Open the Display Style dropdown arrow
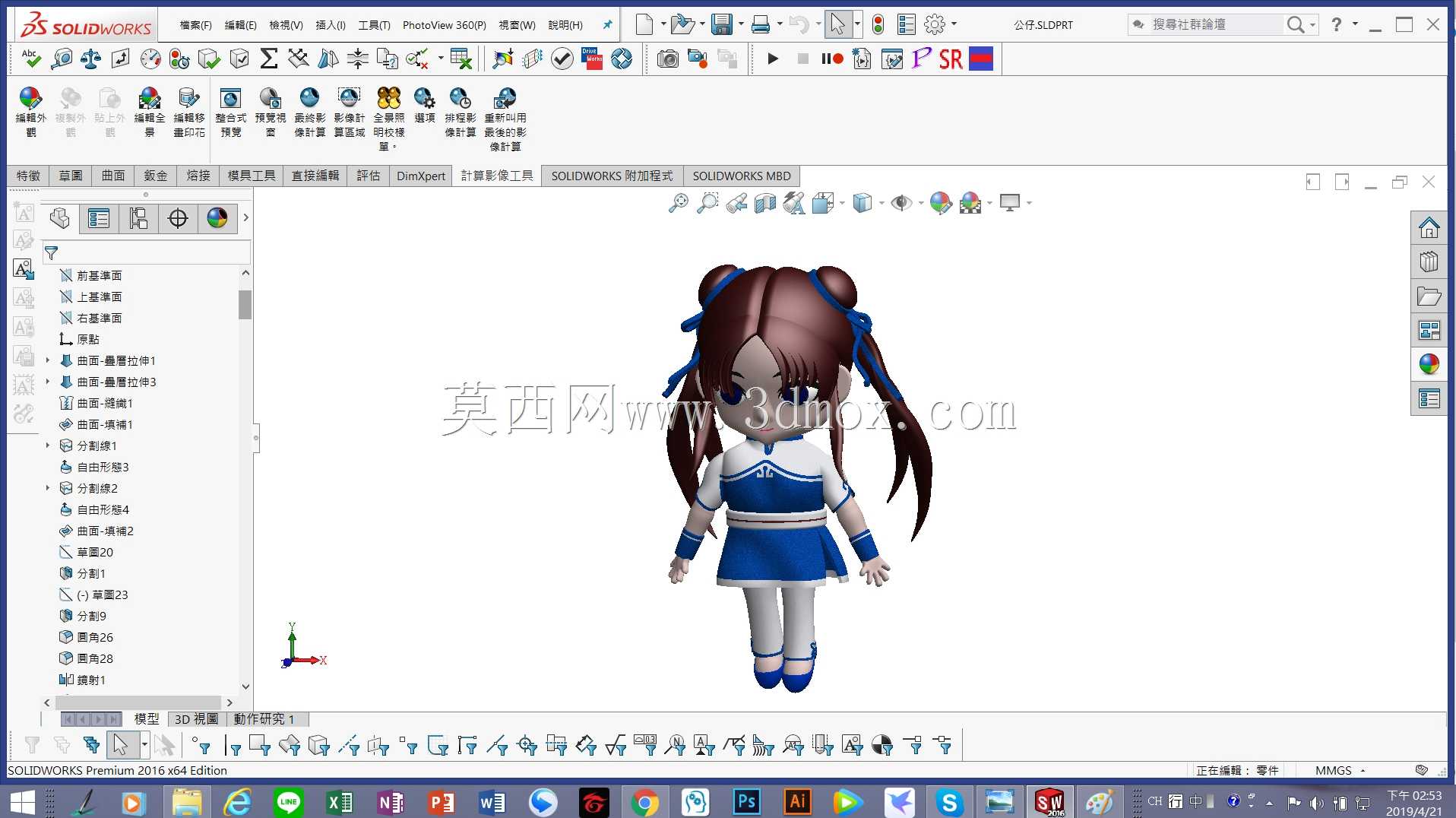The height and width of the screenshot is (818, 1456). [x=881, y=203]
